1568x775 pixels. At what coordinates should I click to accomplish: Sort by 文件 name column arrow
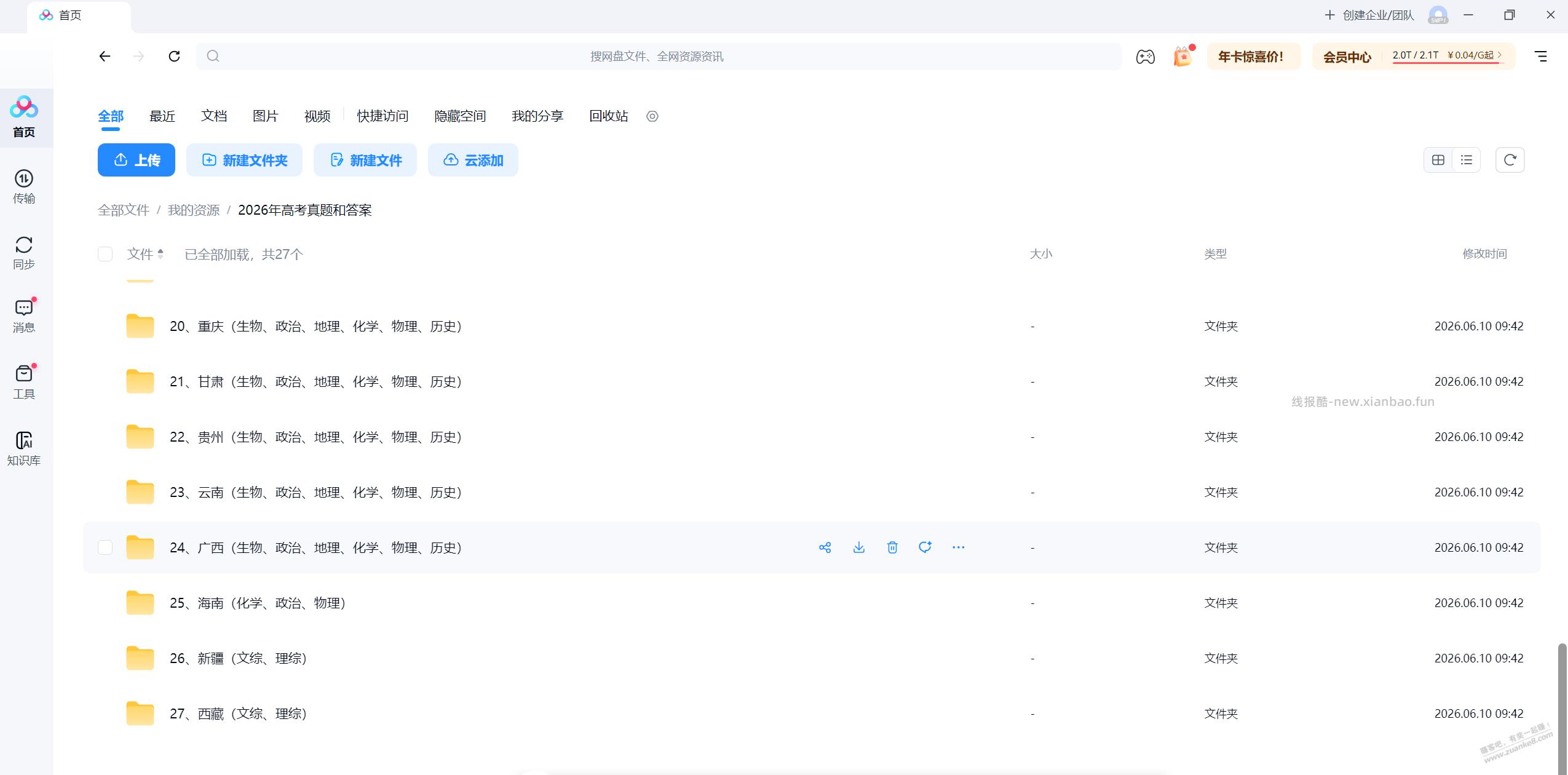160,254
